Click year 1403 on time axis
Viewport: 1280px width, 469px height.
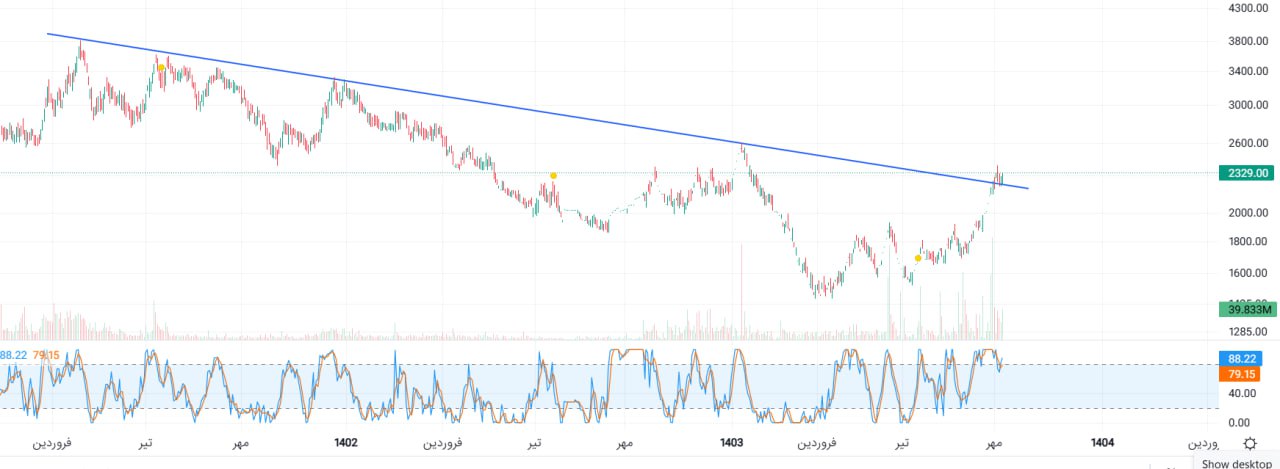[x=731, y=442]
